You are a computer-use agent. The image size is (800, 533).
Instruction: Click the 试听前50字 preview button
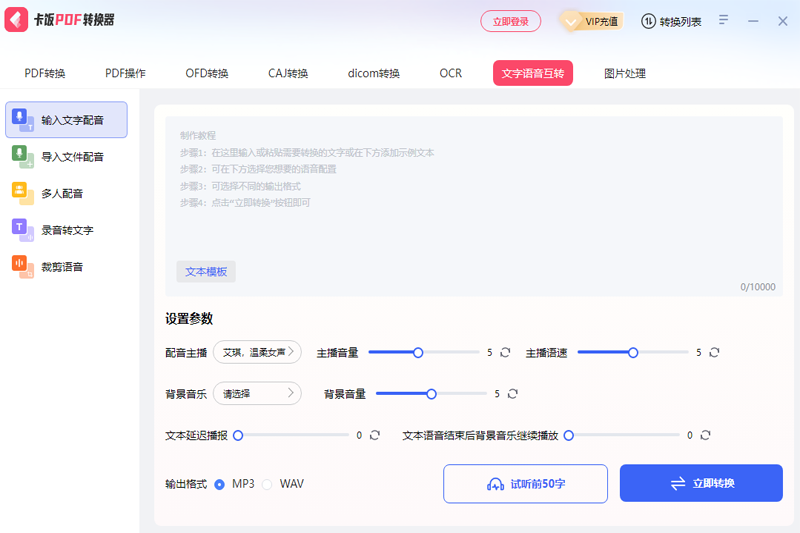tap(526, 484)
